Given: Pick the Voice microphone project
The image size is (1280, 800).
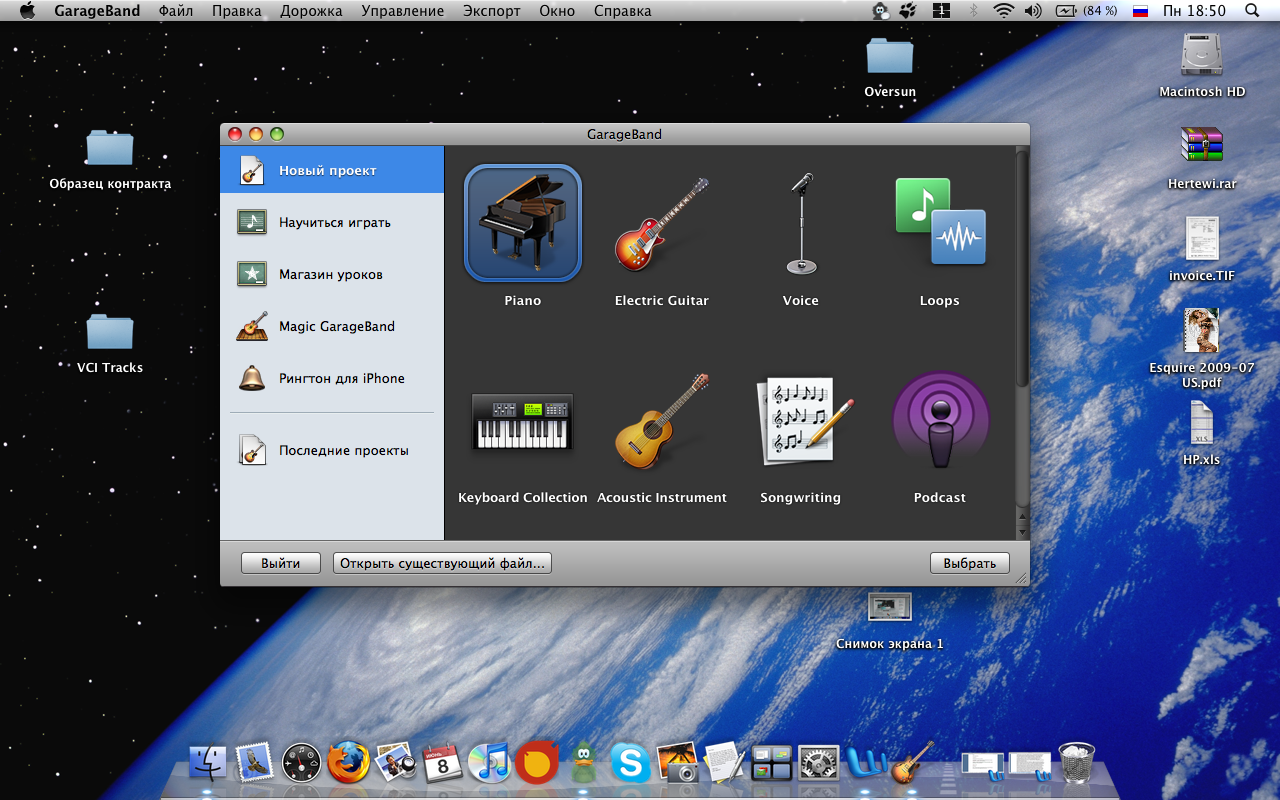Looking at the screenshot, I should click(801, 224).
